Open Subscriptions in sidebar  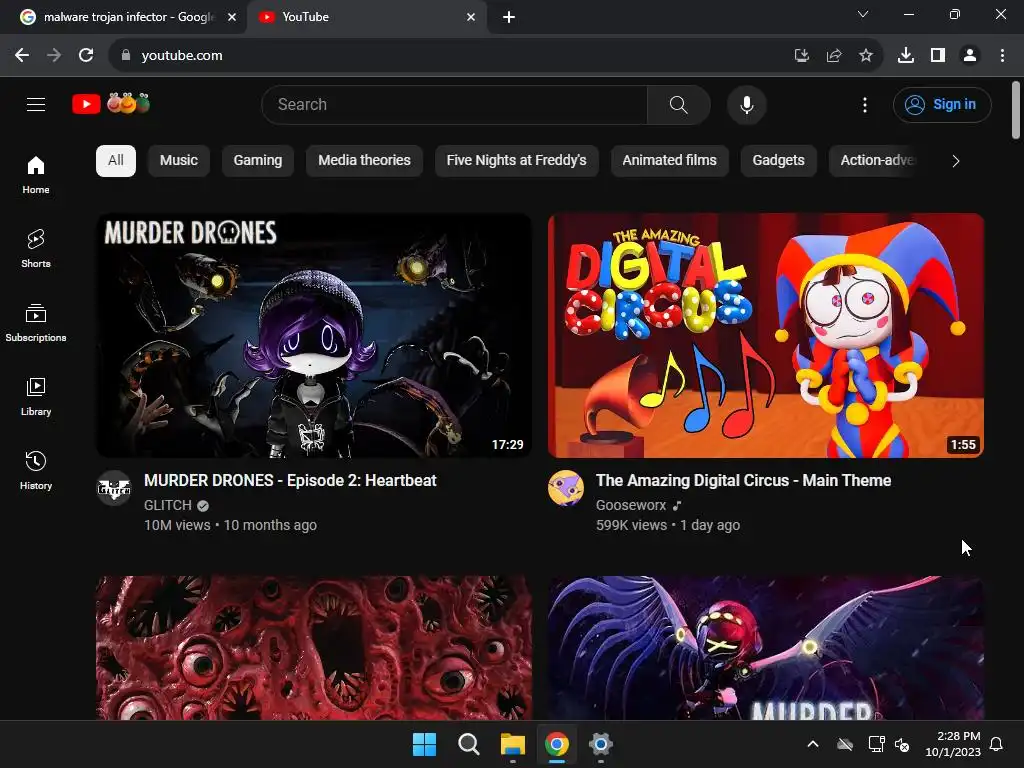pos(36,323)
